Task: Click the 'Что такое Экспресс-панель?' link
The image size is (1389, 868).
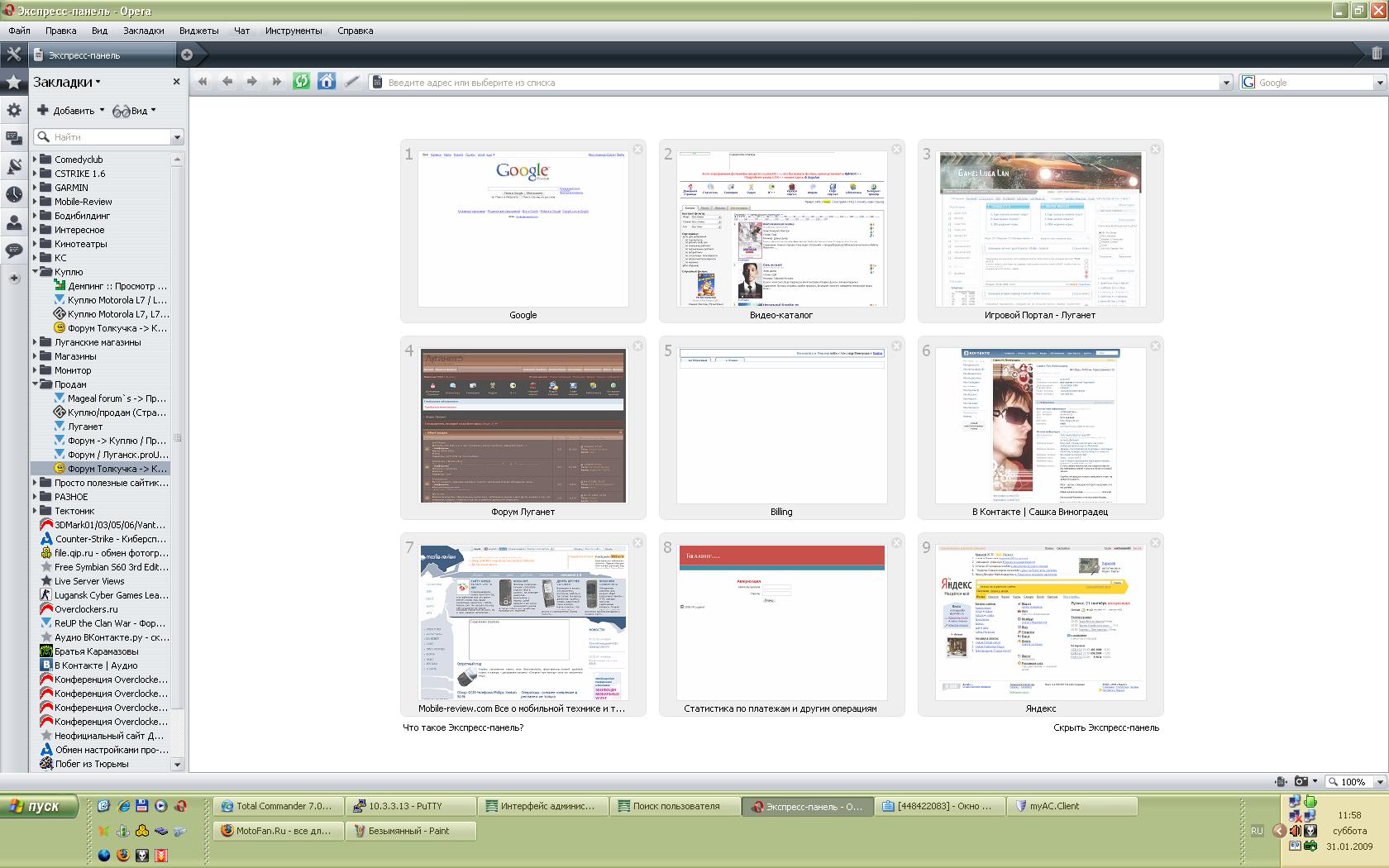Action: (x=463, y=727)
